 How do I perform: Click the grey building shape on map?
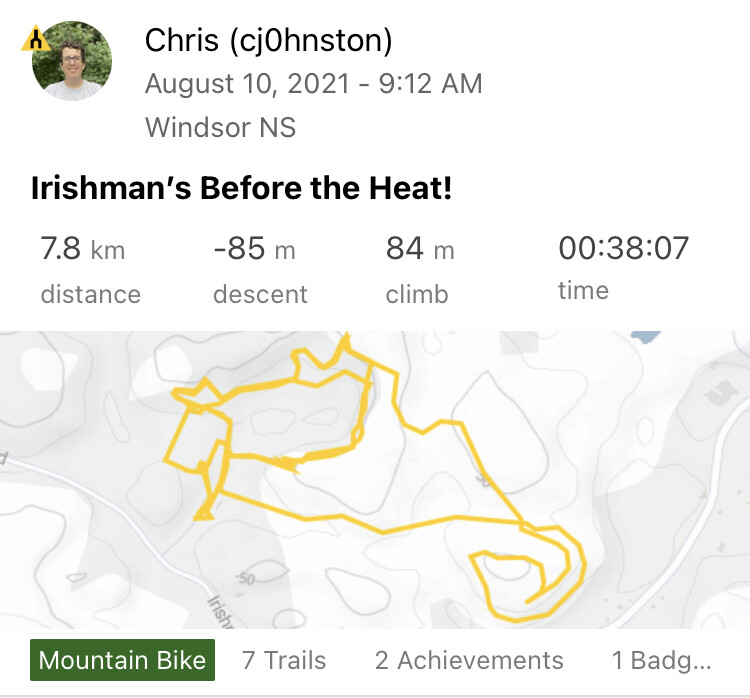tap(718, 393)
